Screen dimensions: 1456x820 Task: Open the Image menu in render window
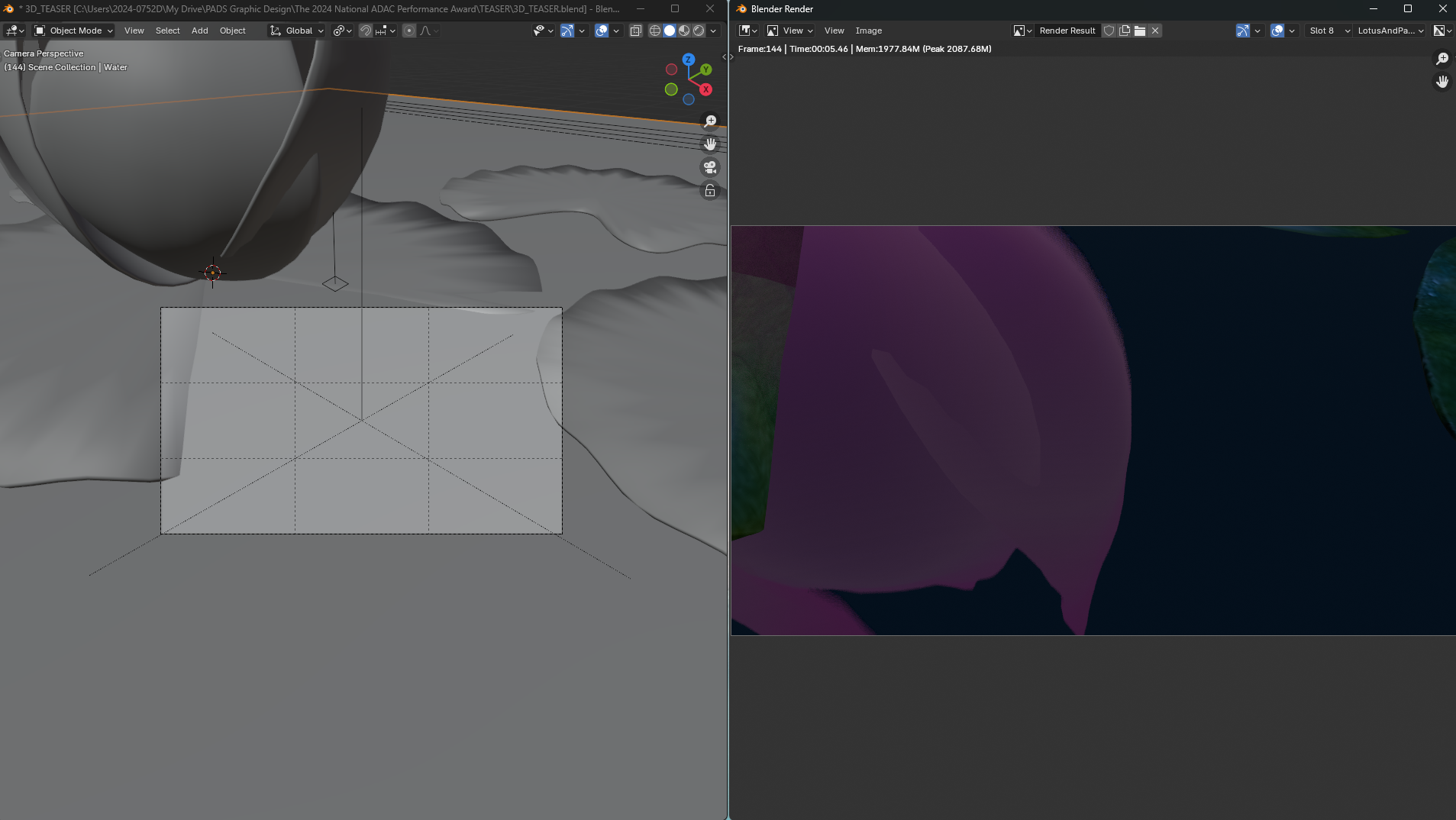pyautogui.click(x=869, y=31)
